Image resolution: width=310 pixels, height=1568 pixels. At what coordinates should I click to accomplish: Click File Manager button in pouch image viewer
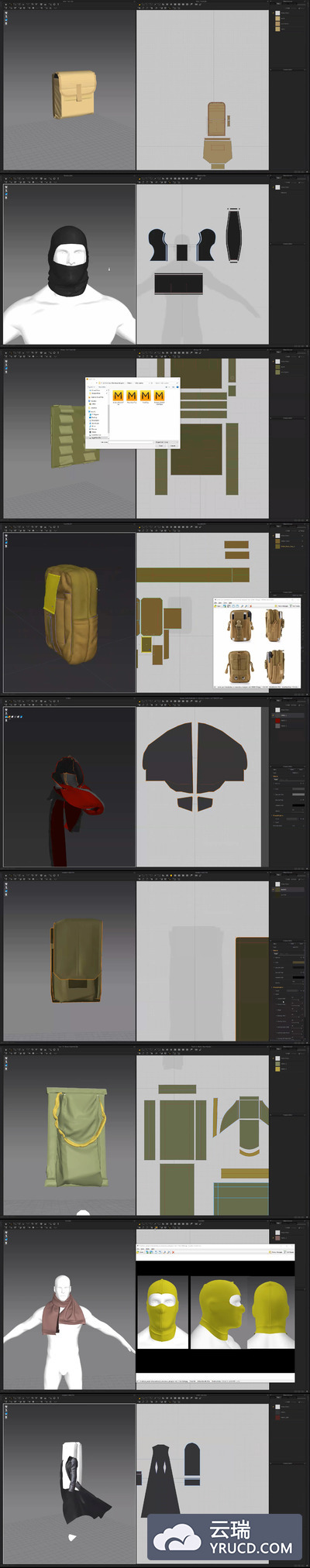tap(282, 606)
